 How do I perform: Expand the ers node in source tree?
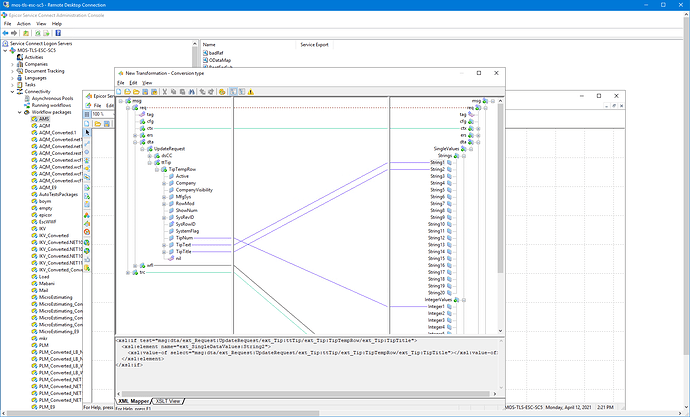pos(135,135)
